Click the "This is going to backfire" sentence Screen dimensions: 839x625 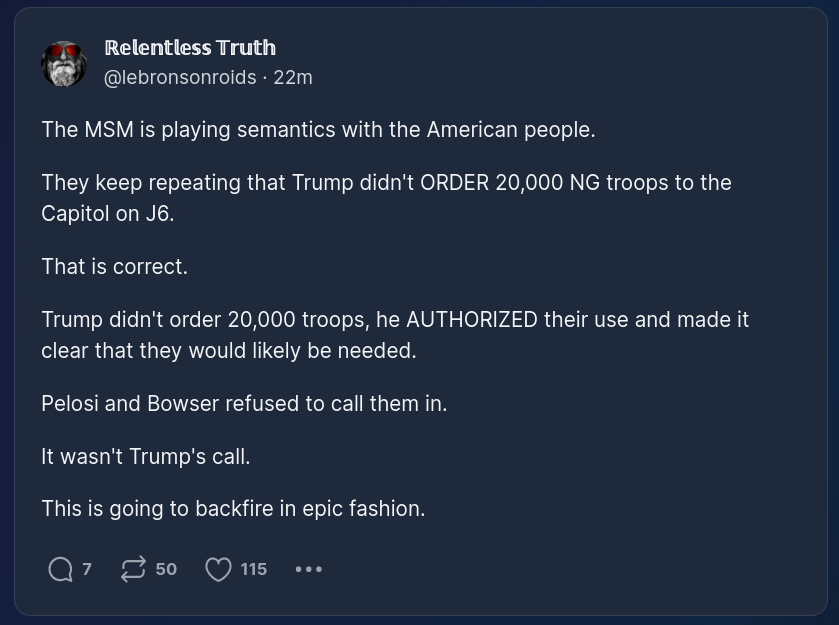point(233,509)
